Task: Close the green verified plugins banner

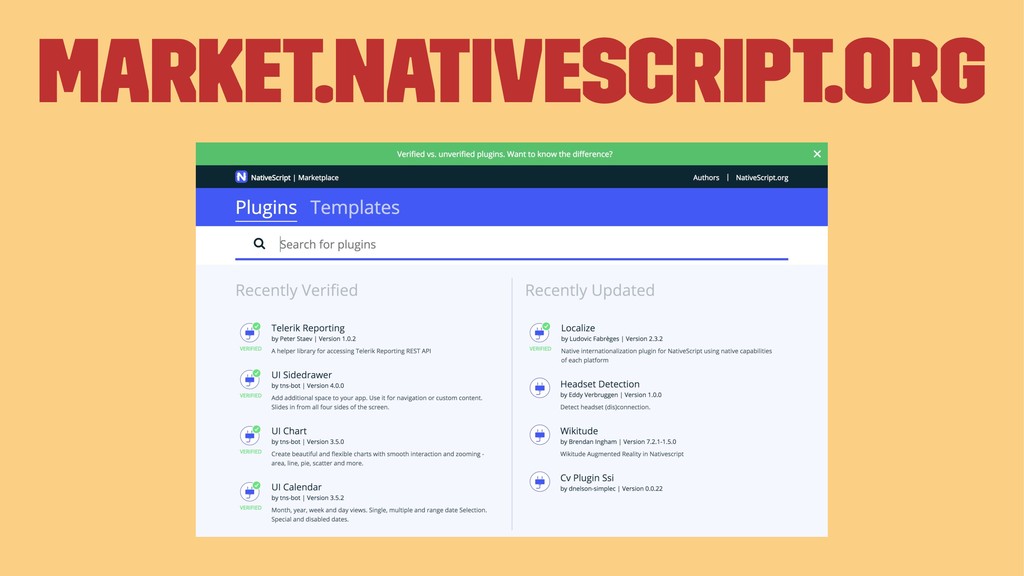Action: tap(817, 154)
